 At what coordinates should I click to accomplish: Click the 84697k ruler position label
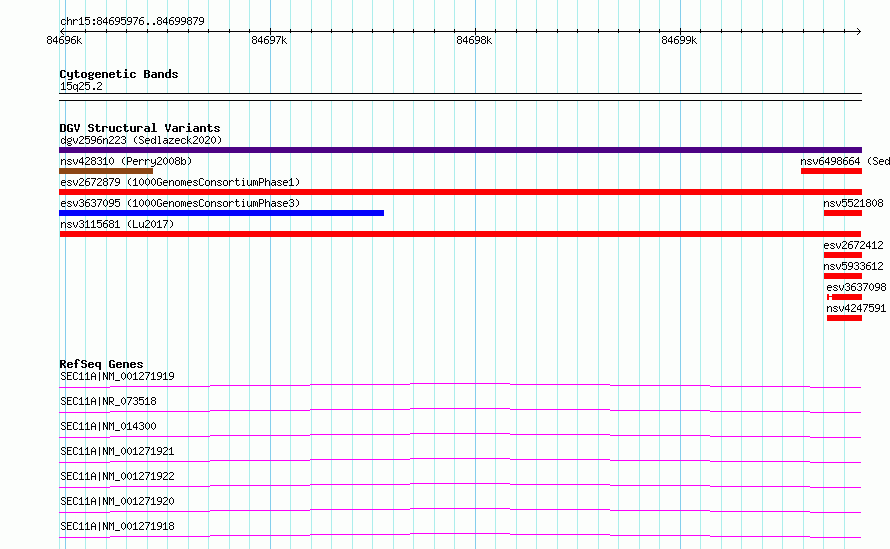pos(269,40)
